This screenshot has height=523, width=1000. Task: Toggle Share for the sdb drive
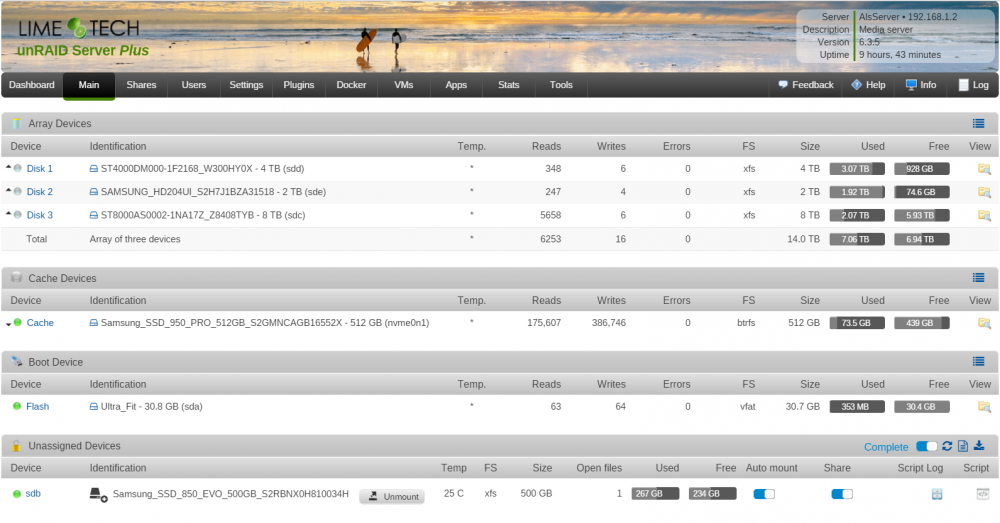tap(842, 494)
